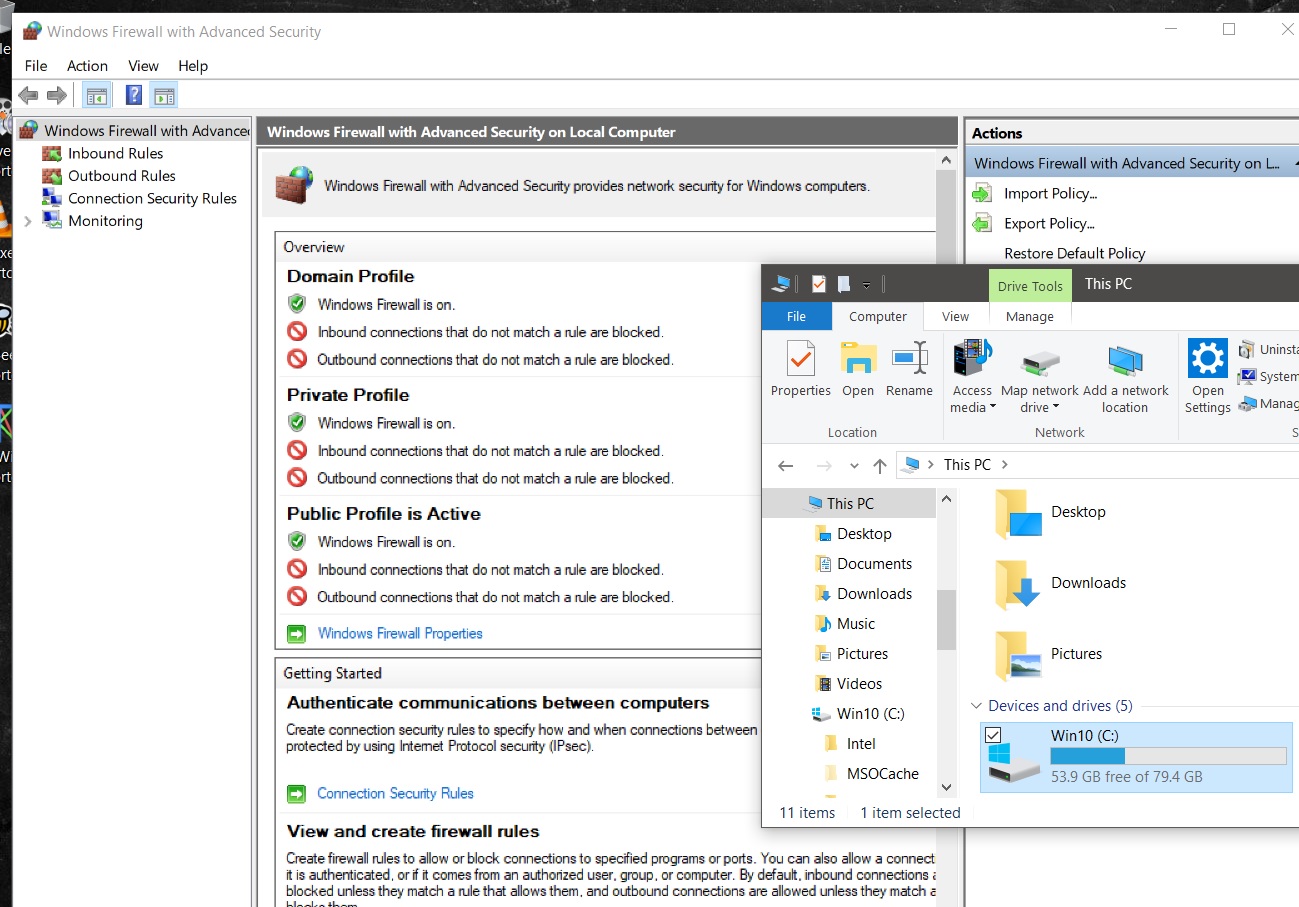Click the Properties ribbon button
This screenshot has width=1299, height=907.
pyautogui.click(x=801, y=369)
